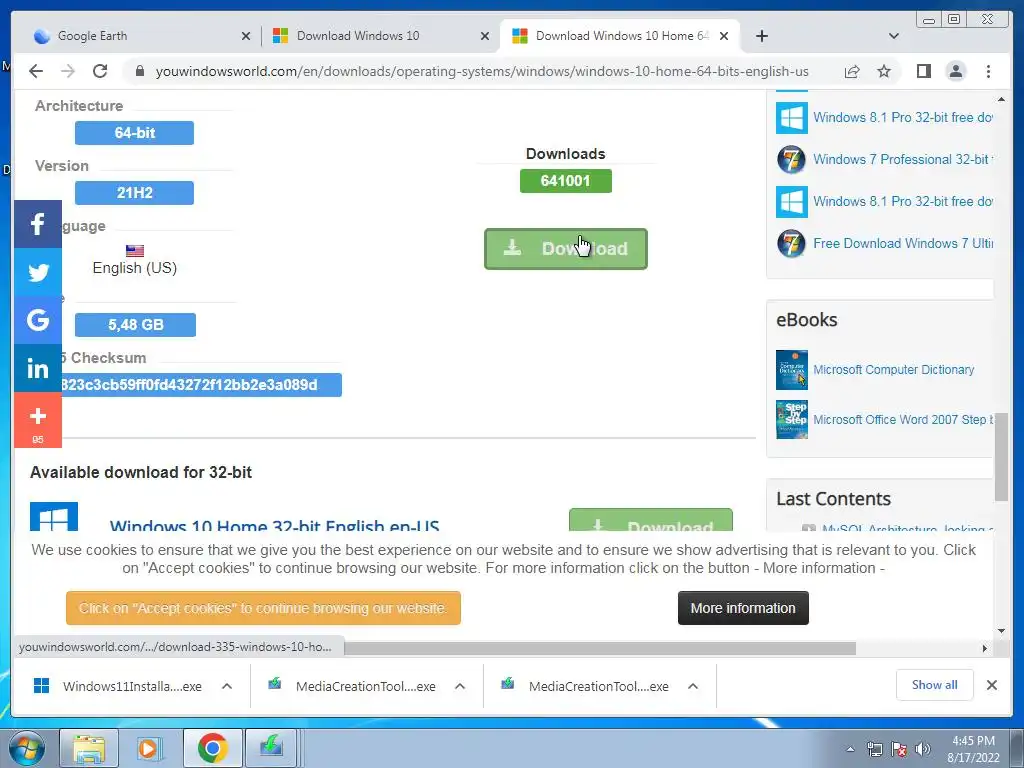Click the 5,48 GB size badge
Image resolution: width=1024 pixels, height=768 pixels.
(135, 325)
